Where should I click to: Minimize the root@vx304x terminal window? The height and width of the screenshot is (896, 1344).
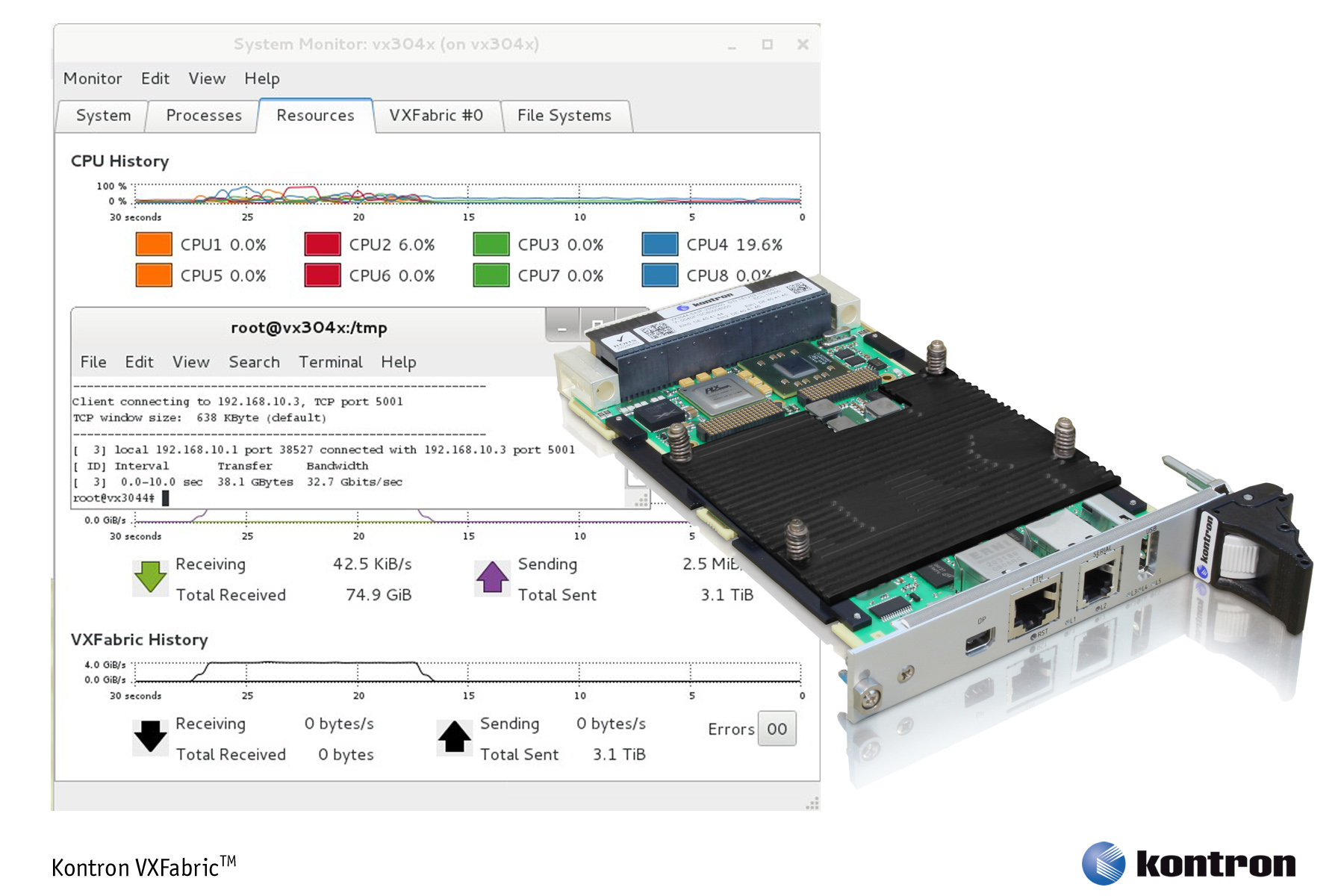(x=563, y=326)
